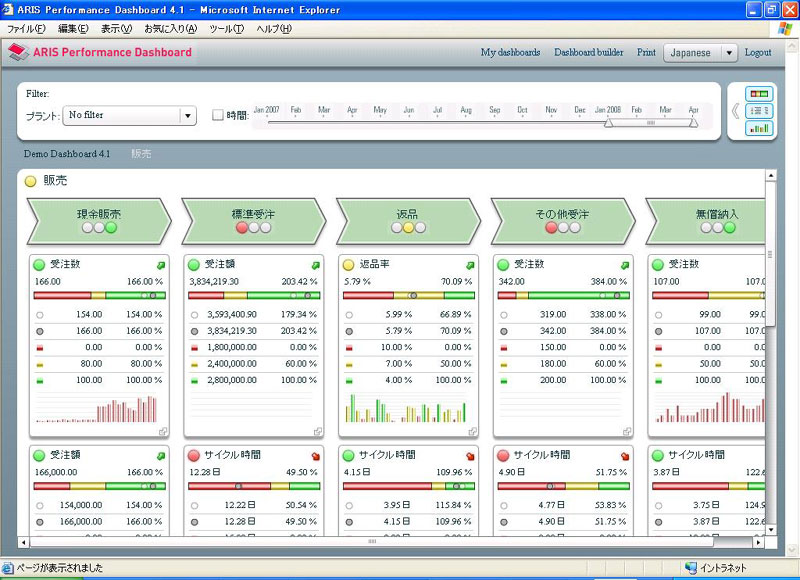Click the 5.79 % value on 返品率 card
The height and width of the screenshot is (580, 800).
click(x=357, y=282)
